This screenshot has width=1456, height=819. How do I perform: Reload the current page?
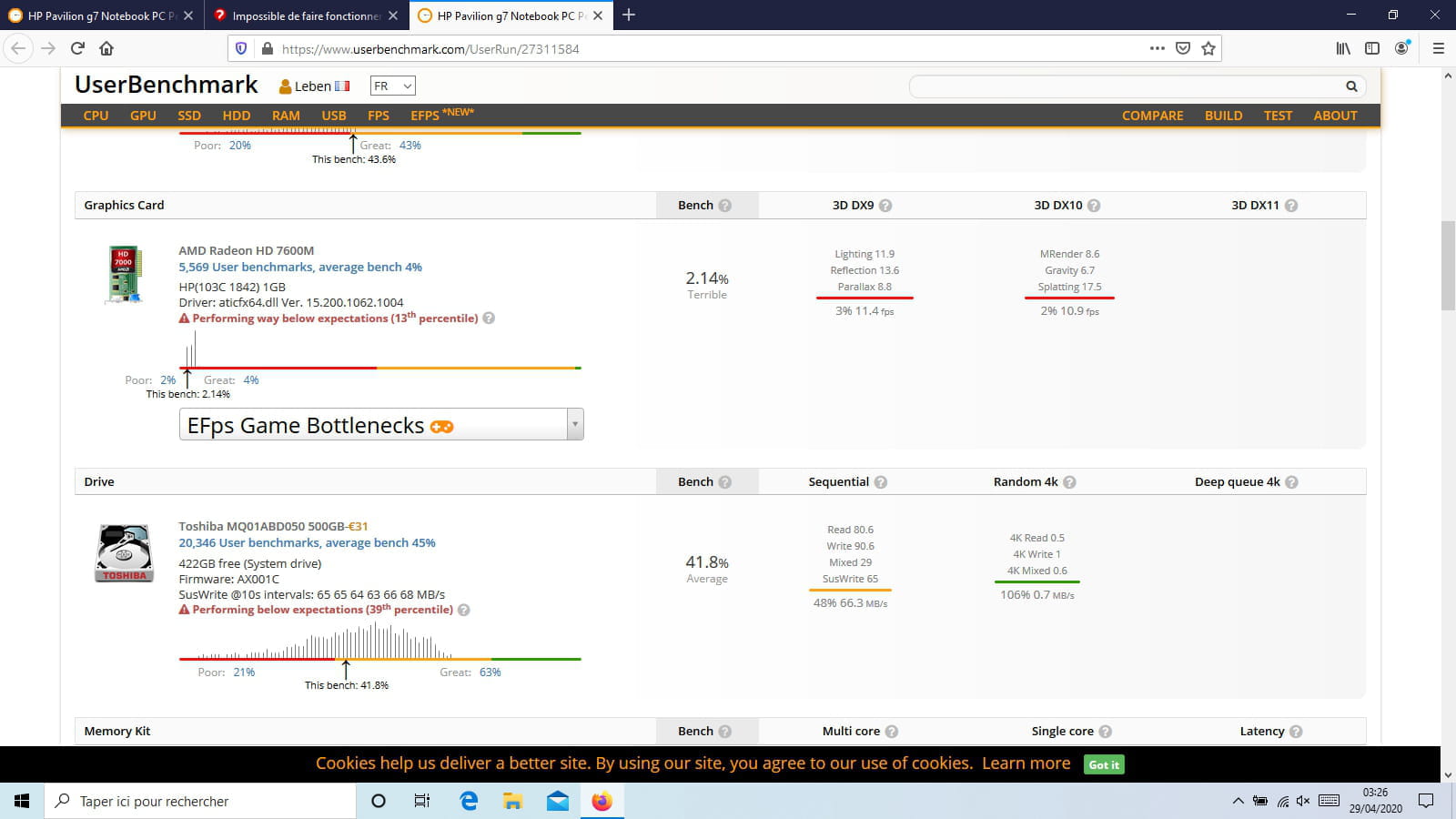click(x=77, y=48)
